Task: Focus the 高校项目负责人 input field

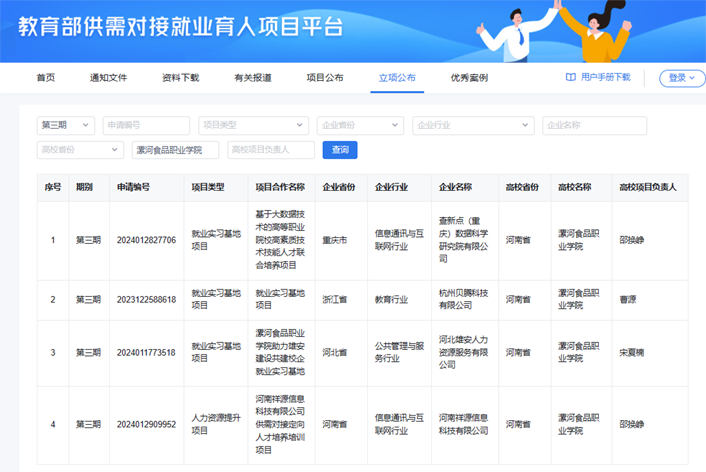Action: pyautogui.click(x=270, y=150)
